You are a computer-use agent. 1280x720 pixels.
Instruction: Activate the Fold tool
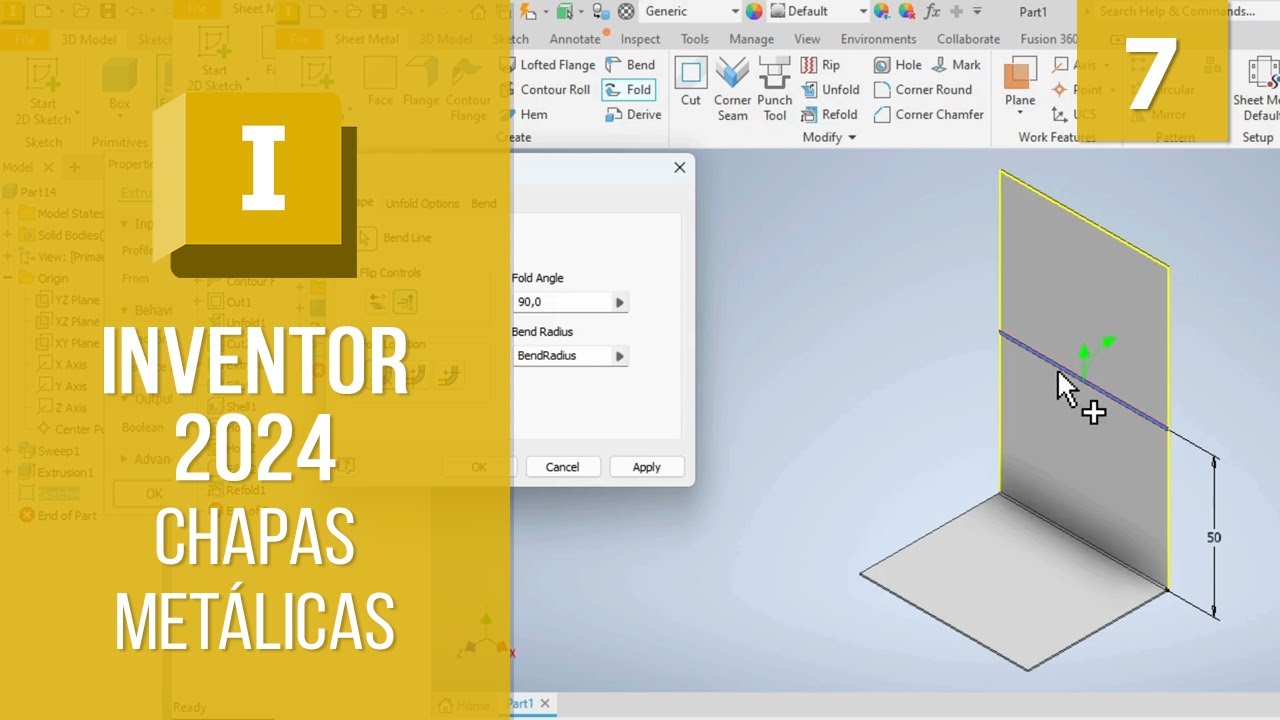click(628, 89)
